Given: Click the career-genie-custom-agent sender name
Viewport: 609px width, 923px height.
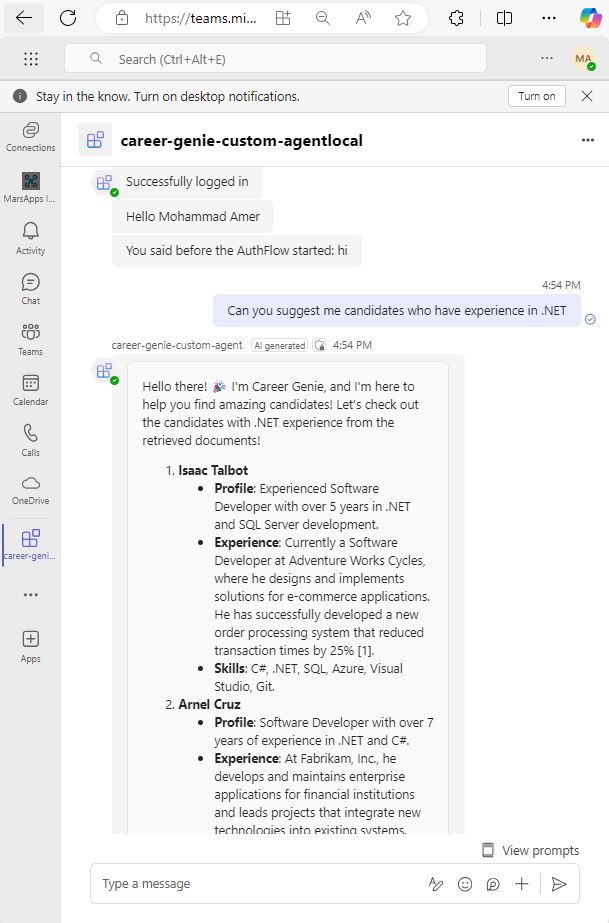Looking at the screenshot, I should pyautogui.click(x=177, y=346).
